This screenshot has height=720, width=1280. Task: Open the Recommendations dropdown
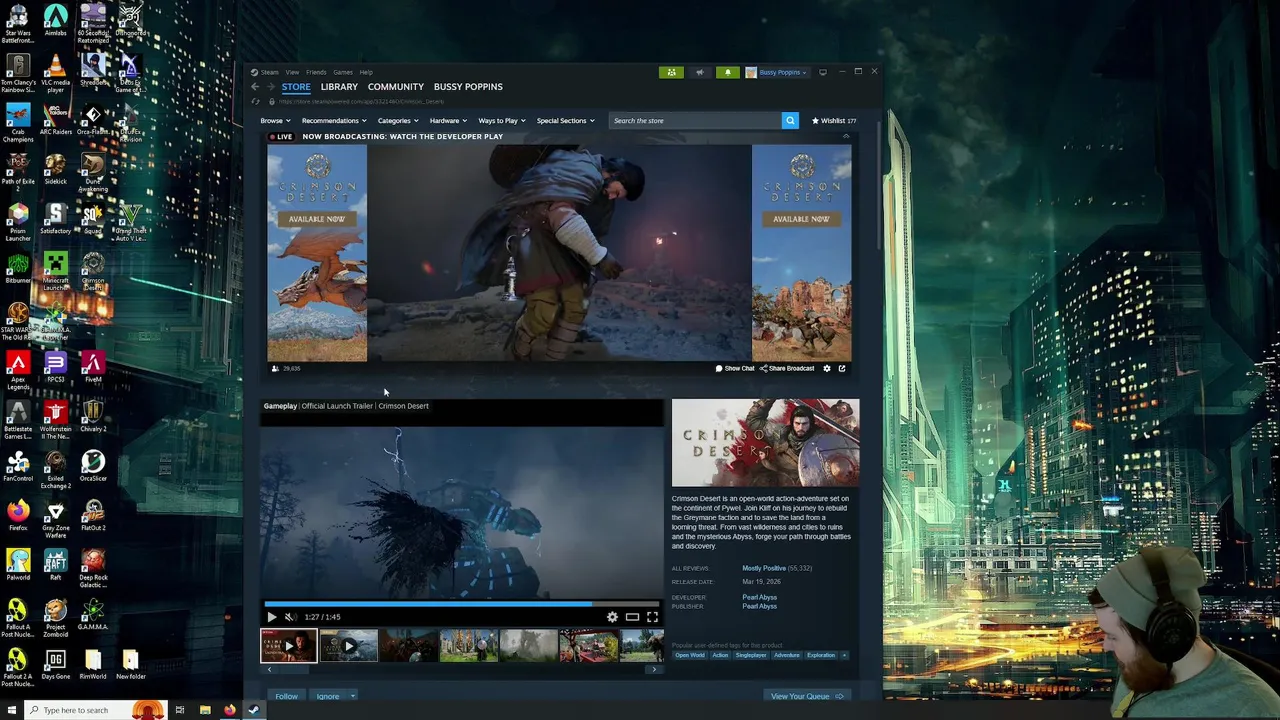tap(334, 121)
